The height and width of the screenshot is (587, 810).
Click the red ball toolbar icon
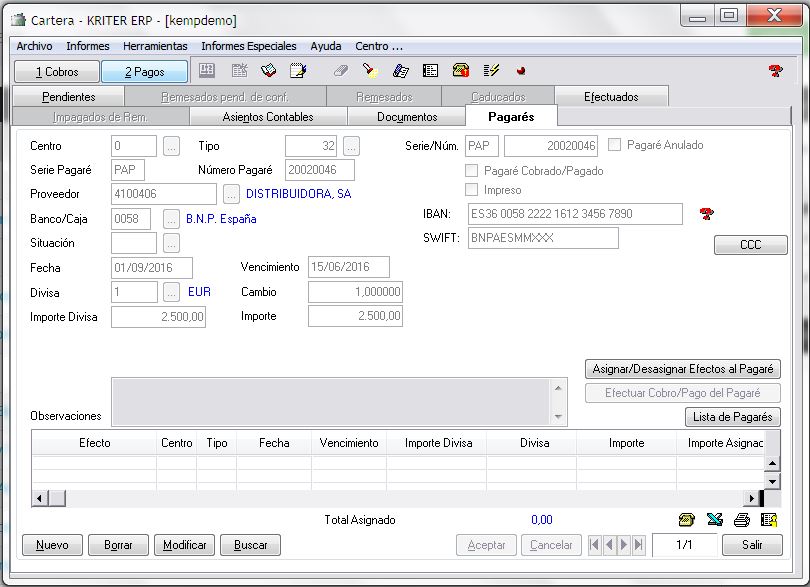521,71
